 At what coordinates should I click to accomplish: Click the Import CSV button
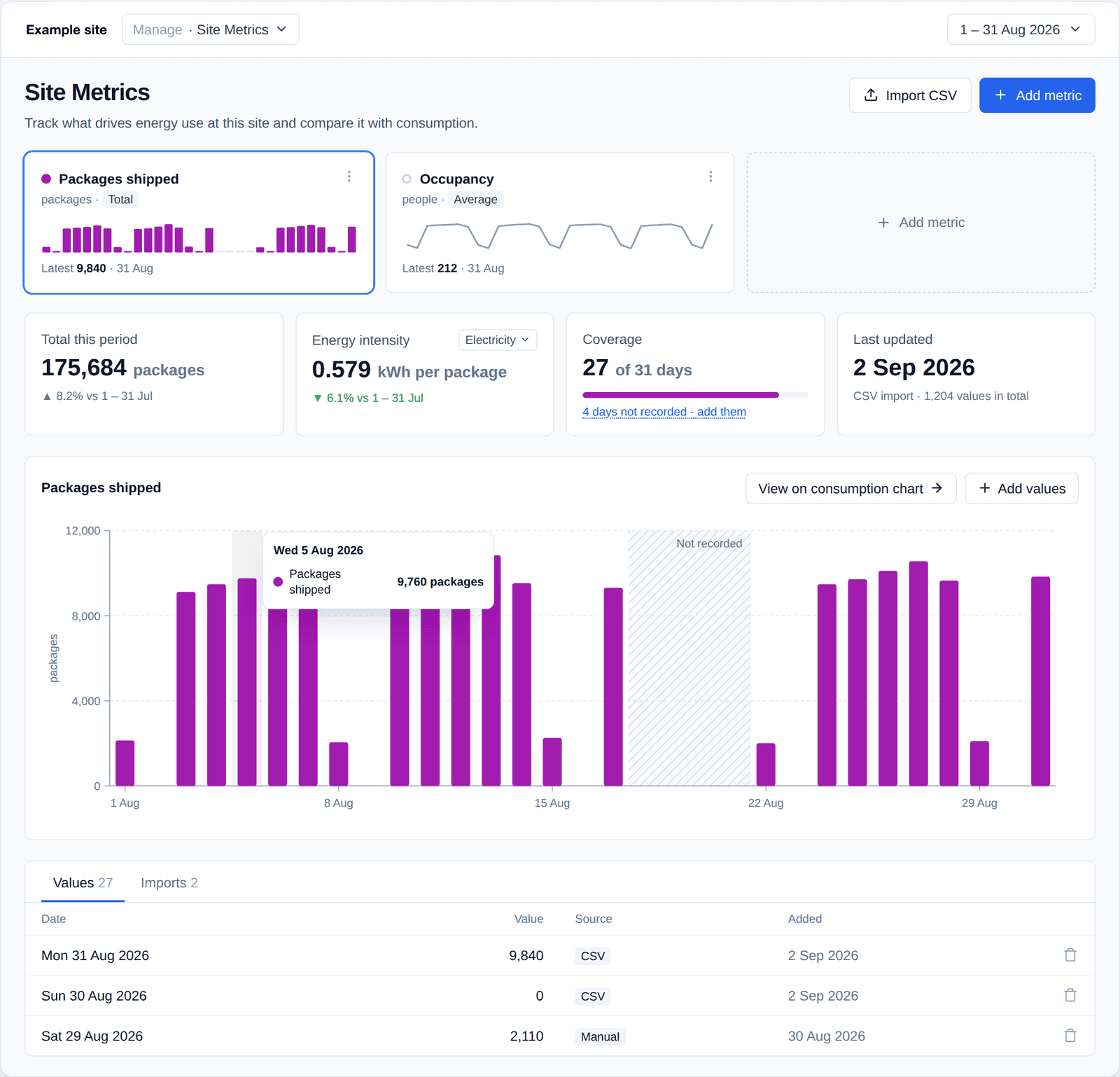point(910,95)
